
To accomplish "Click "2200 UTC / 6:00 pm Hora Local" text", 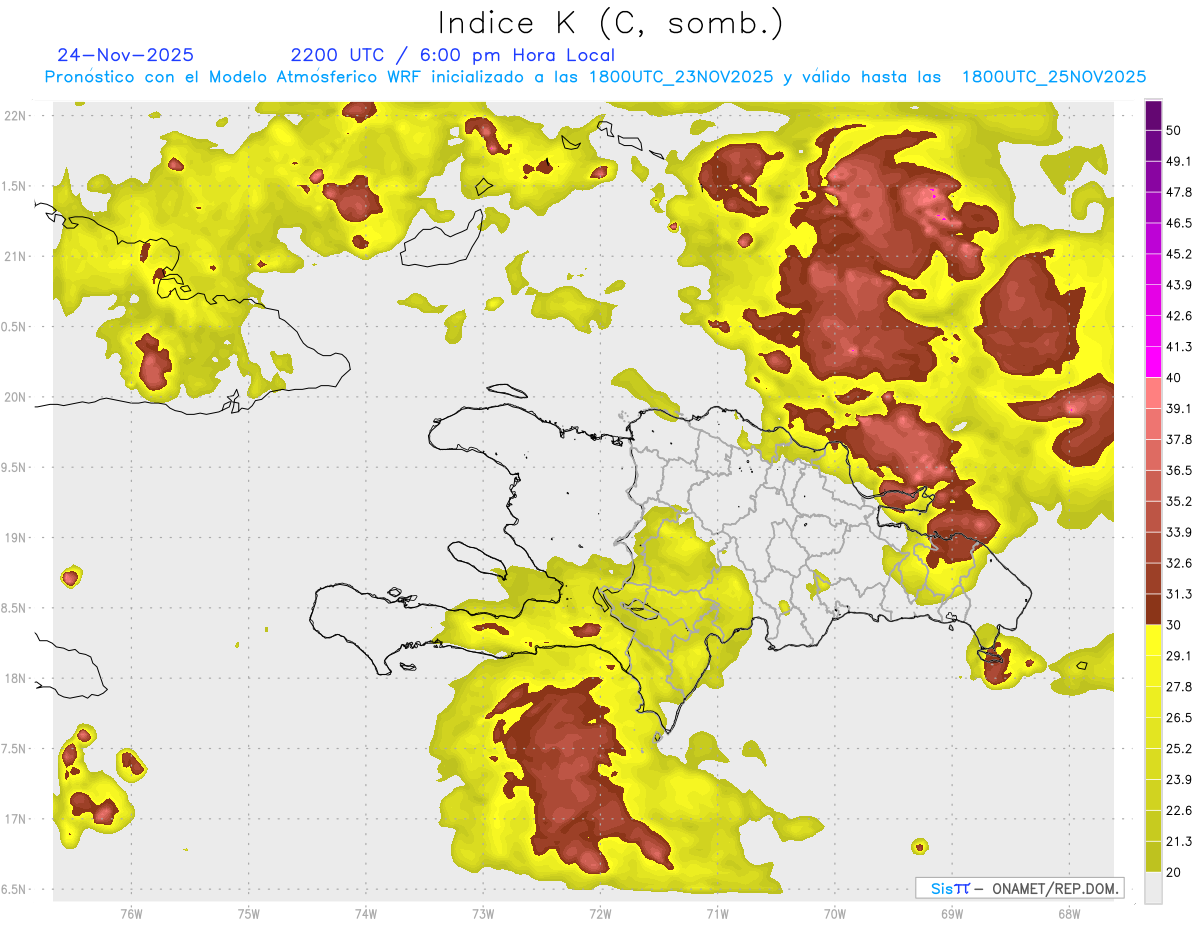I will [453, 55].
